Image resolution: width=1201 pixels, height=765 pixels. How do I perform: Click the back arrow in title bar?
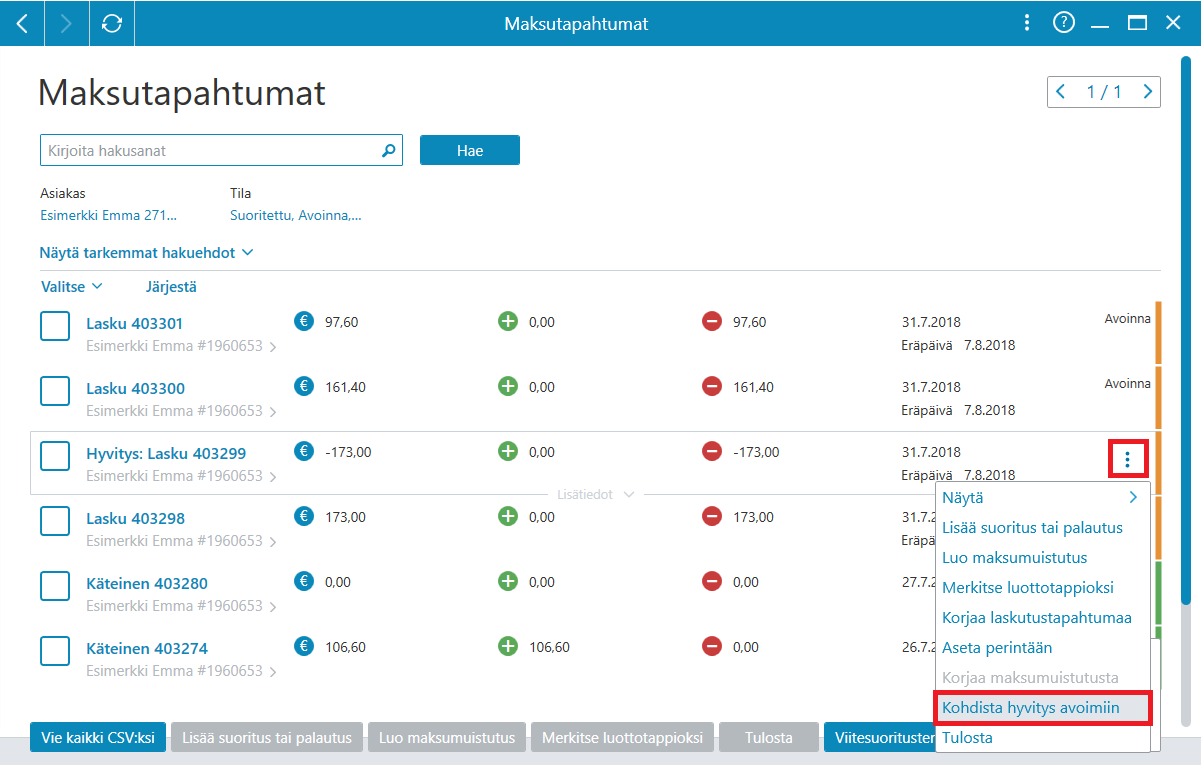[22, 23]
